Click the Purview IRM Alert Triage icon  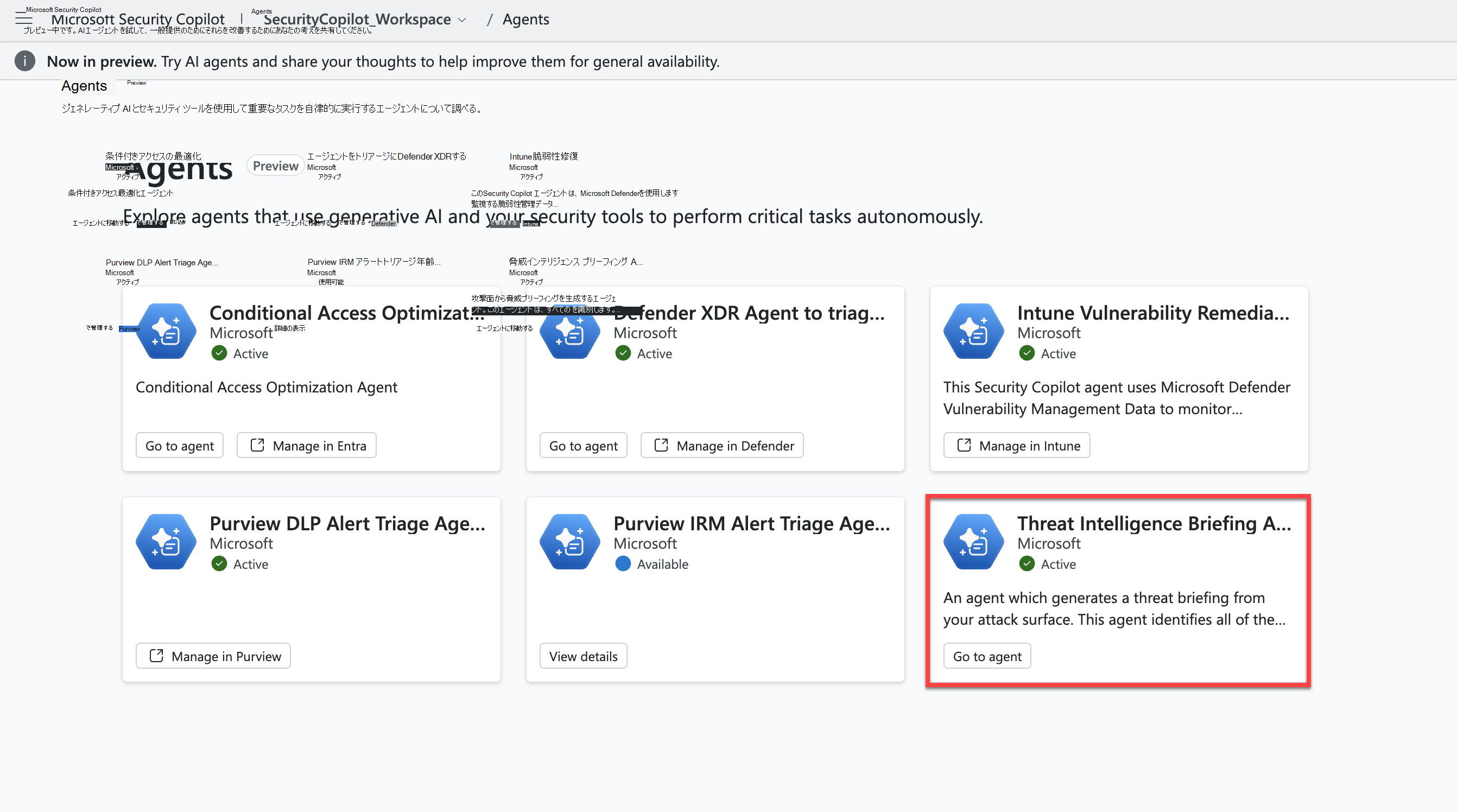[569, 542]
